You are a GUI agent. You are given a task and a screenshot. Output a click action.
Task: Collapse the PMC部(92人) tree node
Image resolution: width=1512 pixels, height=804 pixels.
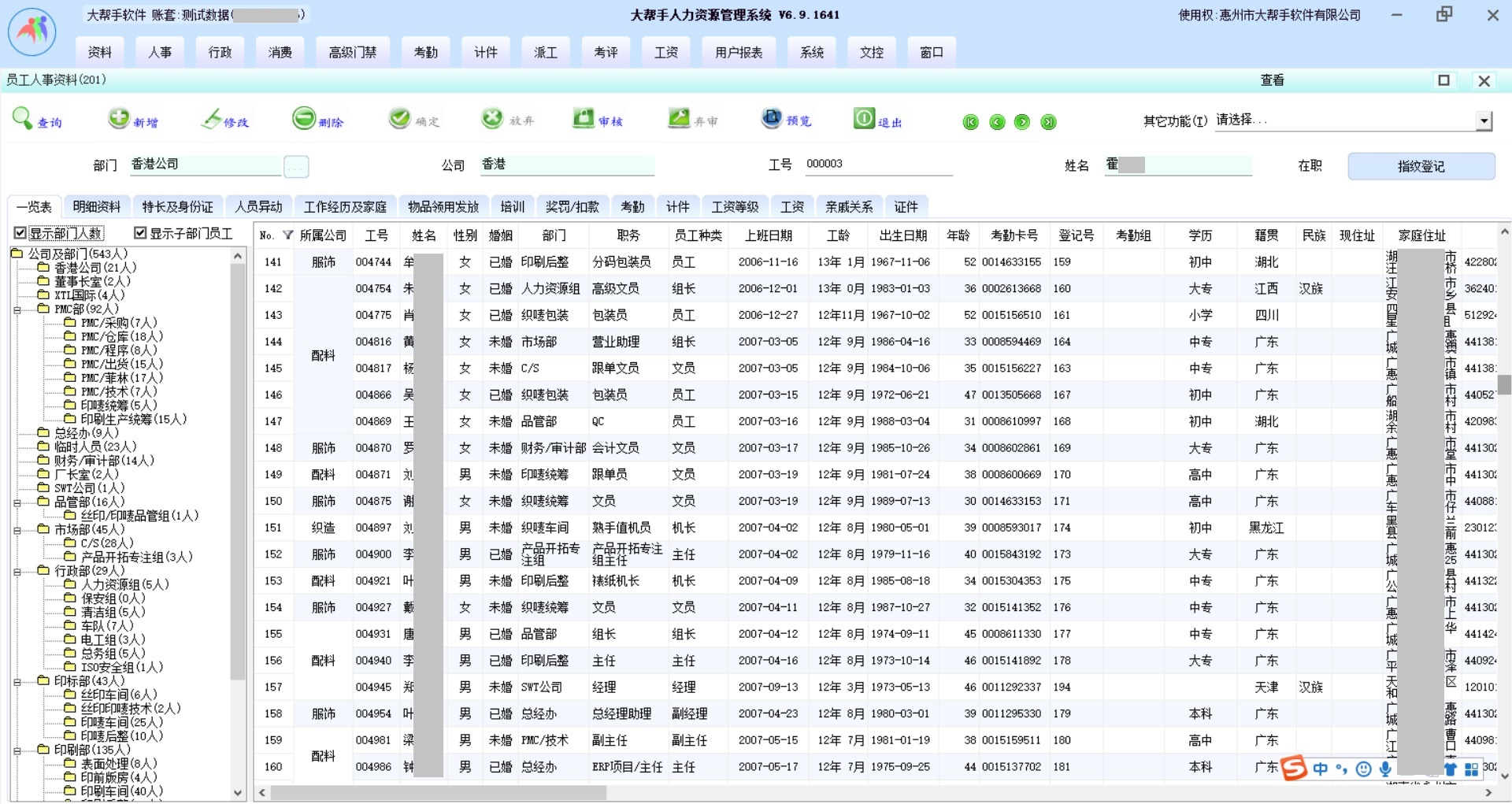click(17, 309)
